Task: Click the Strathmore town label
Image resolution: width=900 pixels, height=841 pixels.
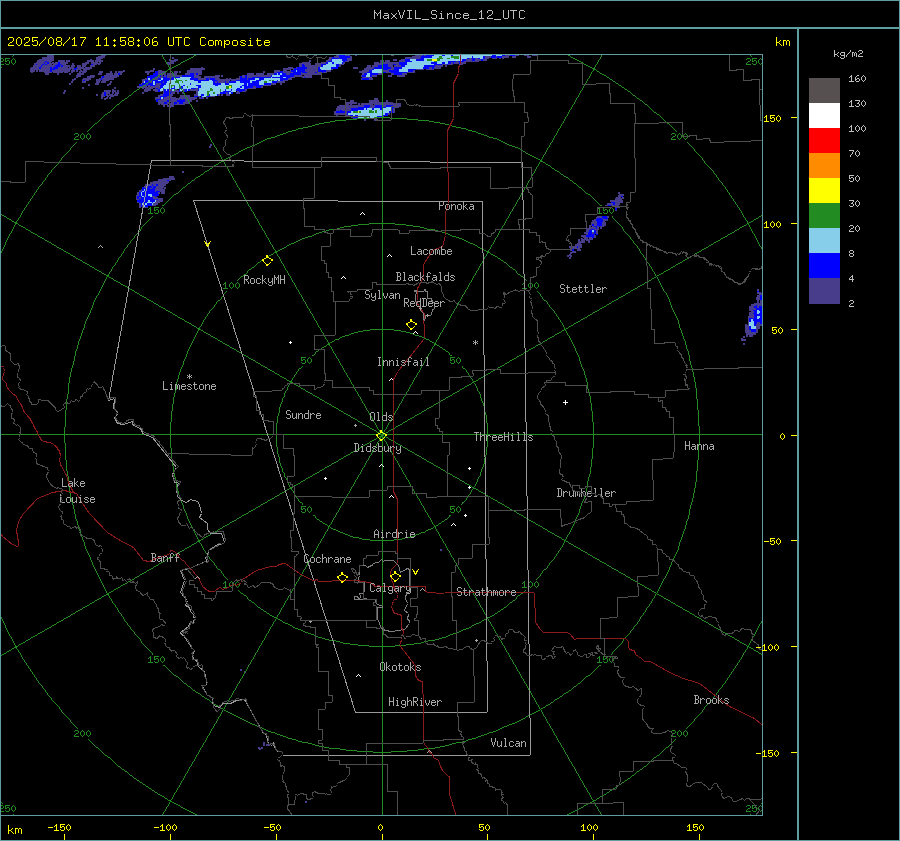Action: pos(486,592)
